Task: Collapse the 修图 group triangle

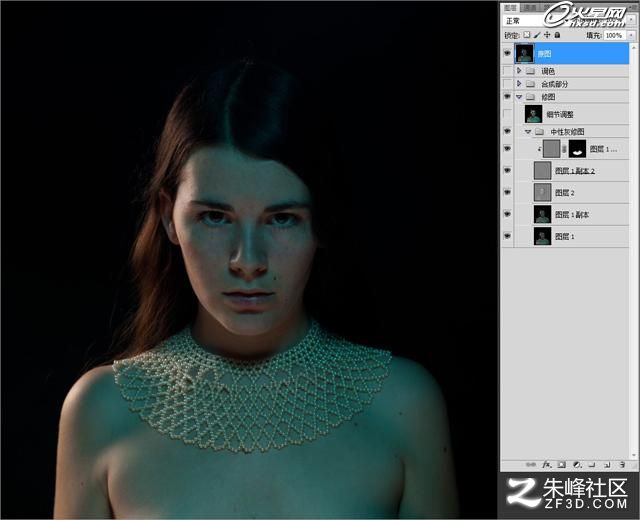Action: click(x=519, y=97)
